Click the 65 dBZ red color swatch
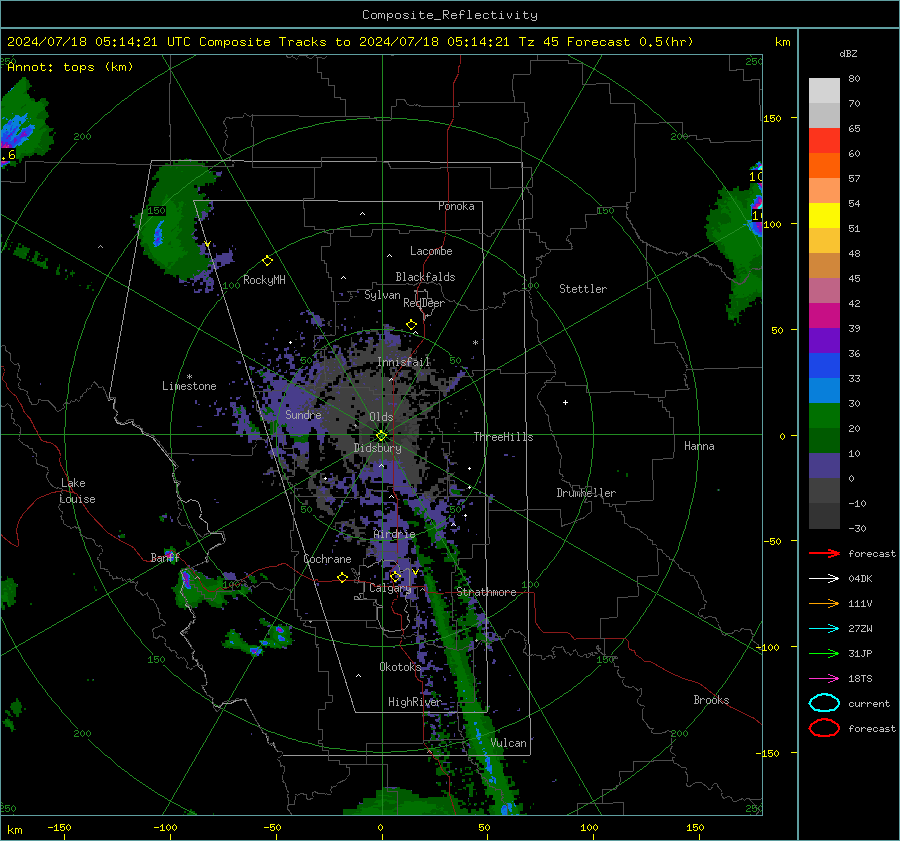The image size is (900, 841). click(x=824, y=140)
